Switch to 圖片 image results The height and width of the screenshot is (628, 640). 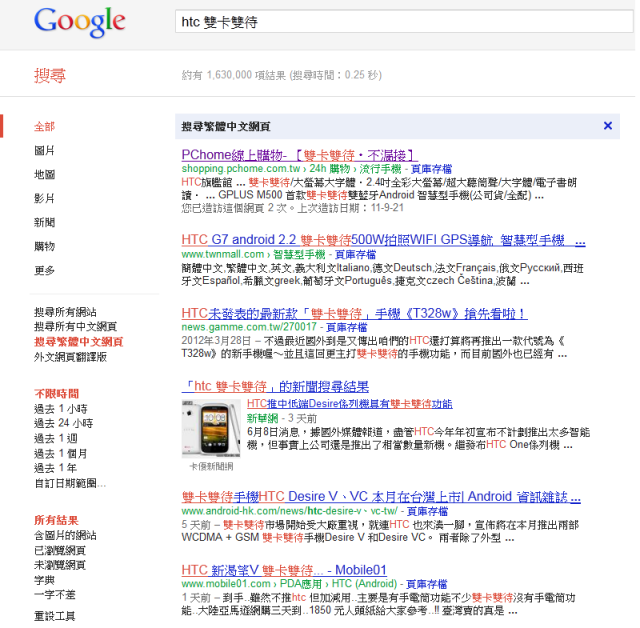pos(44,151)
